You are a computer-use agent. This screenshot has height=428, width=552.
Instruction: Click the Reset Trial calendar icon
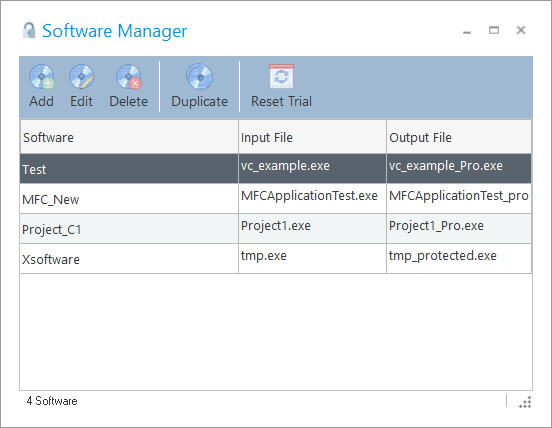281,76
